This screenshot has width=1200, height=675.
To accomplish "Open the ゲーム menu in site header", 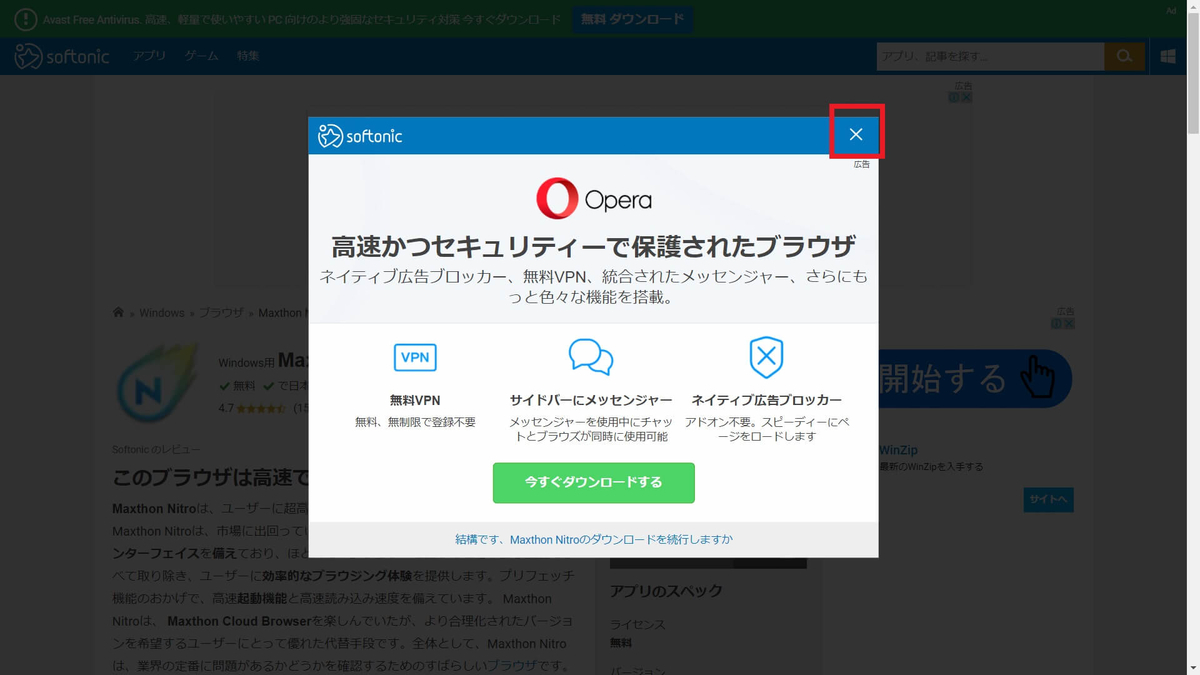I will coord(201,56).
